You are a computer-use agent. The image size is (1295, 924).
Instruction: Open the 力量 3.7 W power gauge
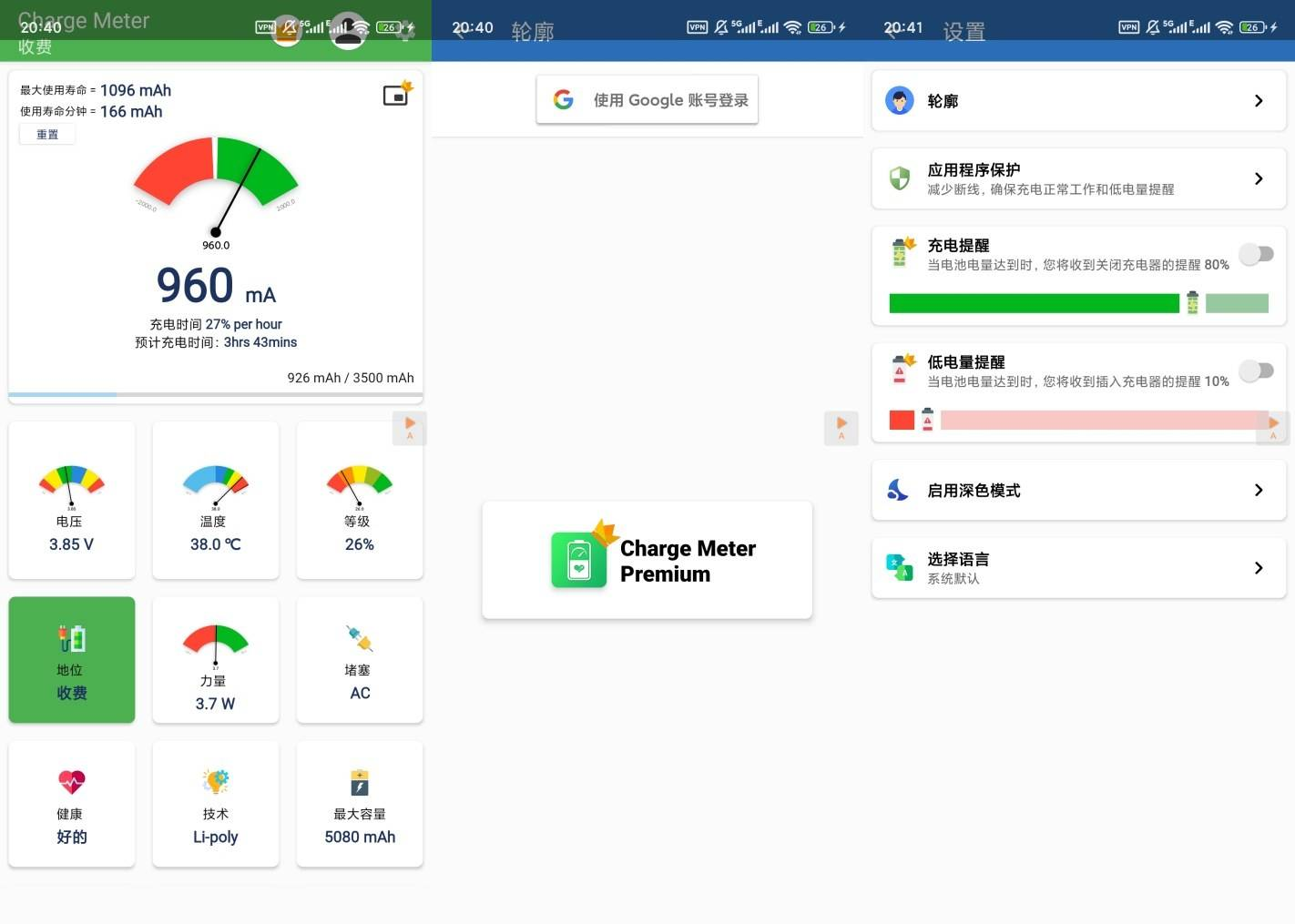click(216, 660)
